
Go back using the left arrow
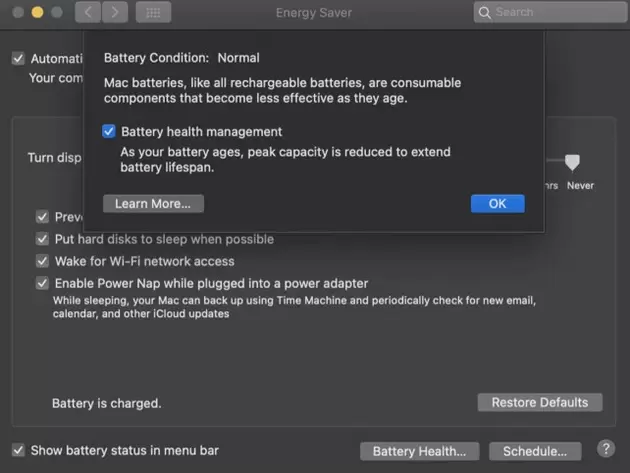[88, 13]
